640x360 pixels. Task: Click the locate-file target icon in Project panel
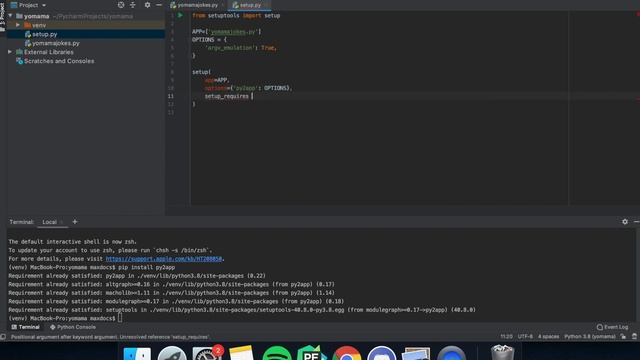click(121, 5)
